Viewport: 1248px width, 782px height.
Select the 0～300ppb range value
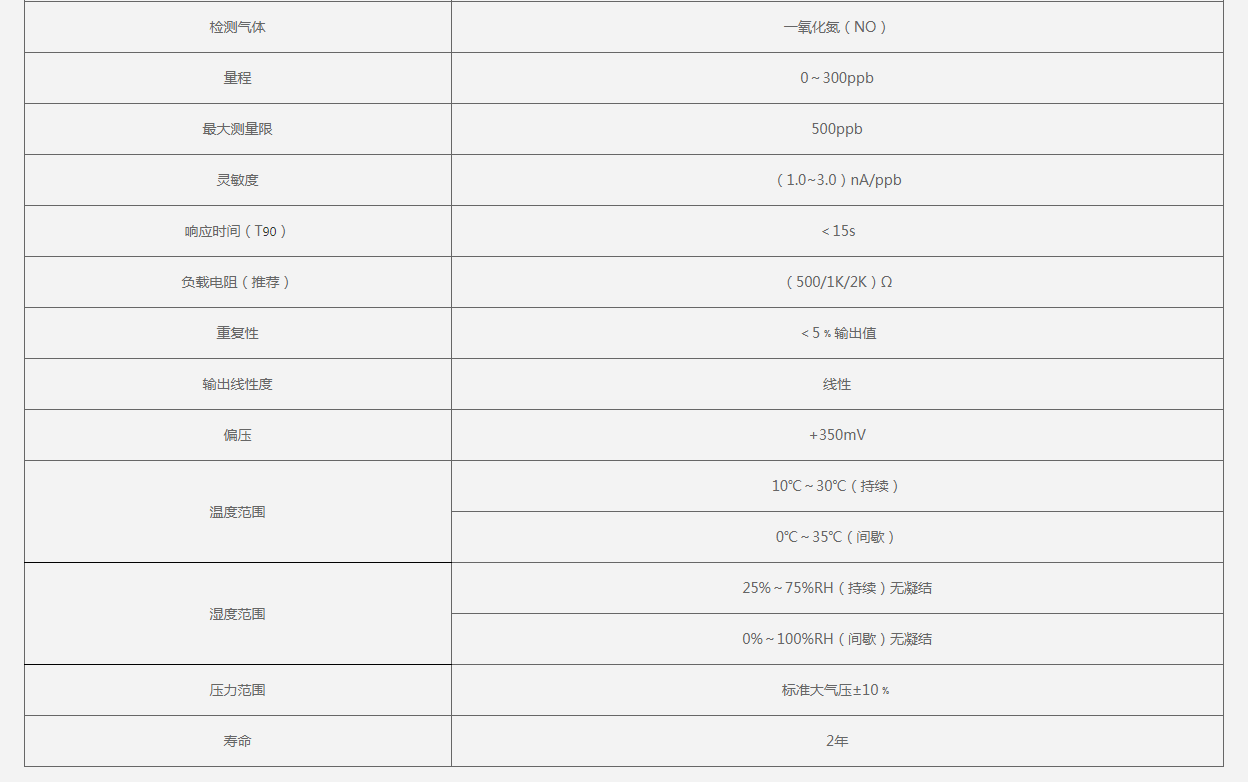pyautogui.click(x=836, y=78)
